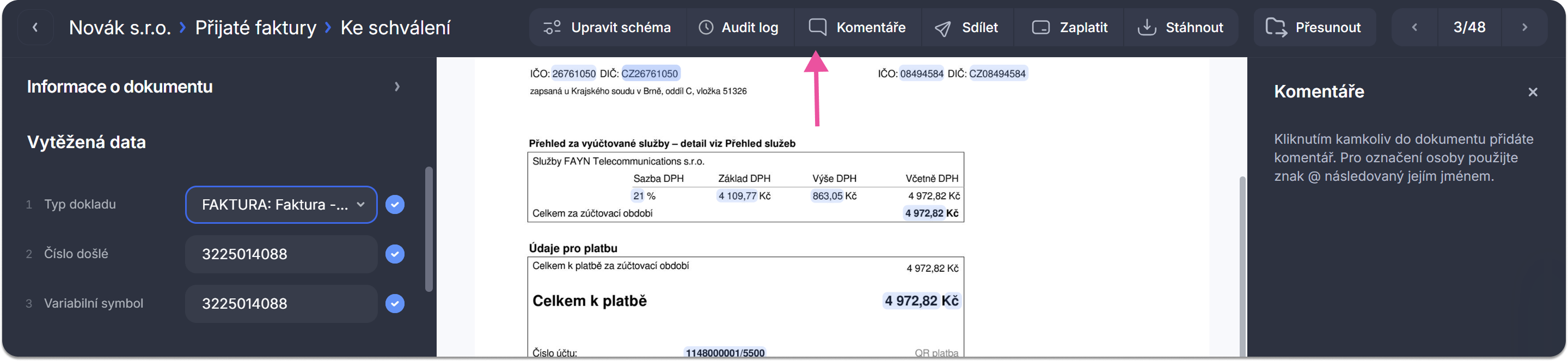1568x361 pixels.
Task: Open the Typ dokladu dropdown
Action: (281, 205)
